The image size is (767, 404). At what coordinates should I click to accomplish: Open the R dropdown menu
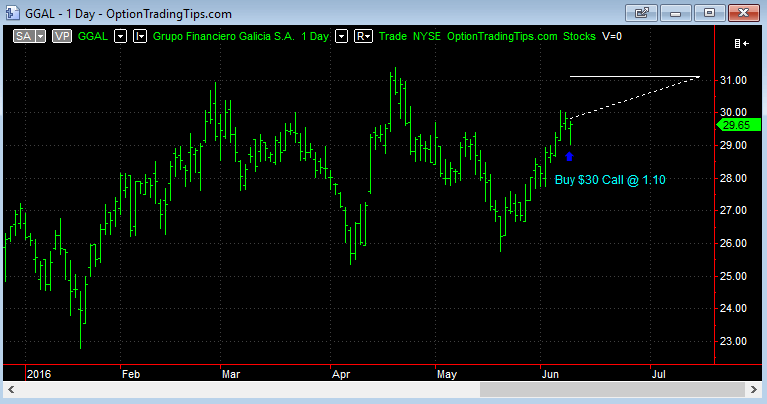pos(363,36)
